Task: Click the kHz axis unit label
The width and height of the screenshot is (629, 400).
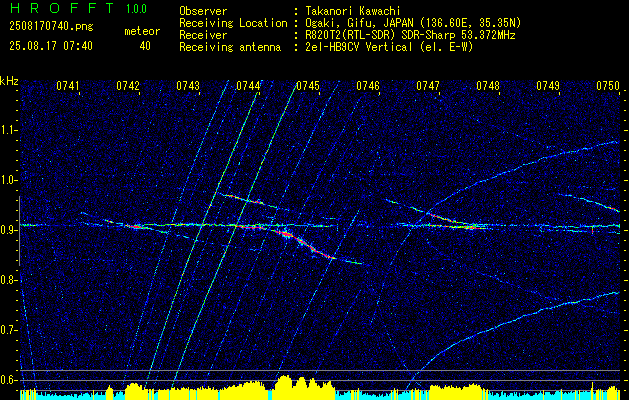Action: (x=9, y=81)
